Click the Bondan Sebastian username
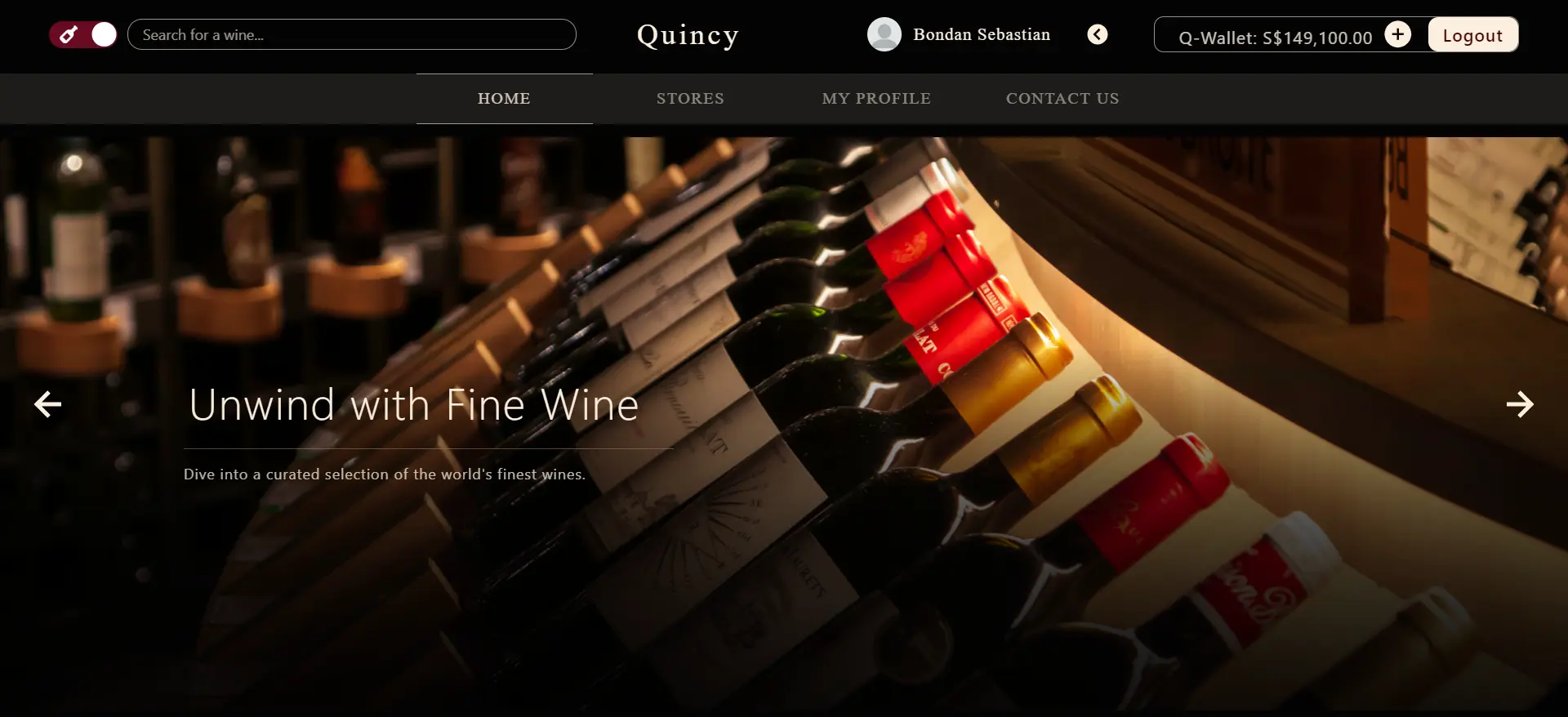This screenshot has width=1568, height=717. coord(982,34)
